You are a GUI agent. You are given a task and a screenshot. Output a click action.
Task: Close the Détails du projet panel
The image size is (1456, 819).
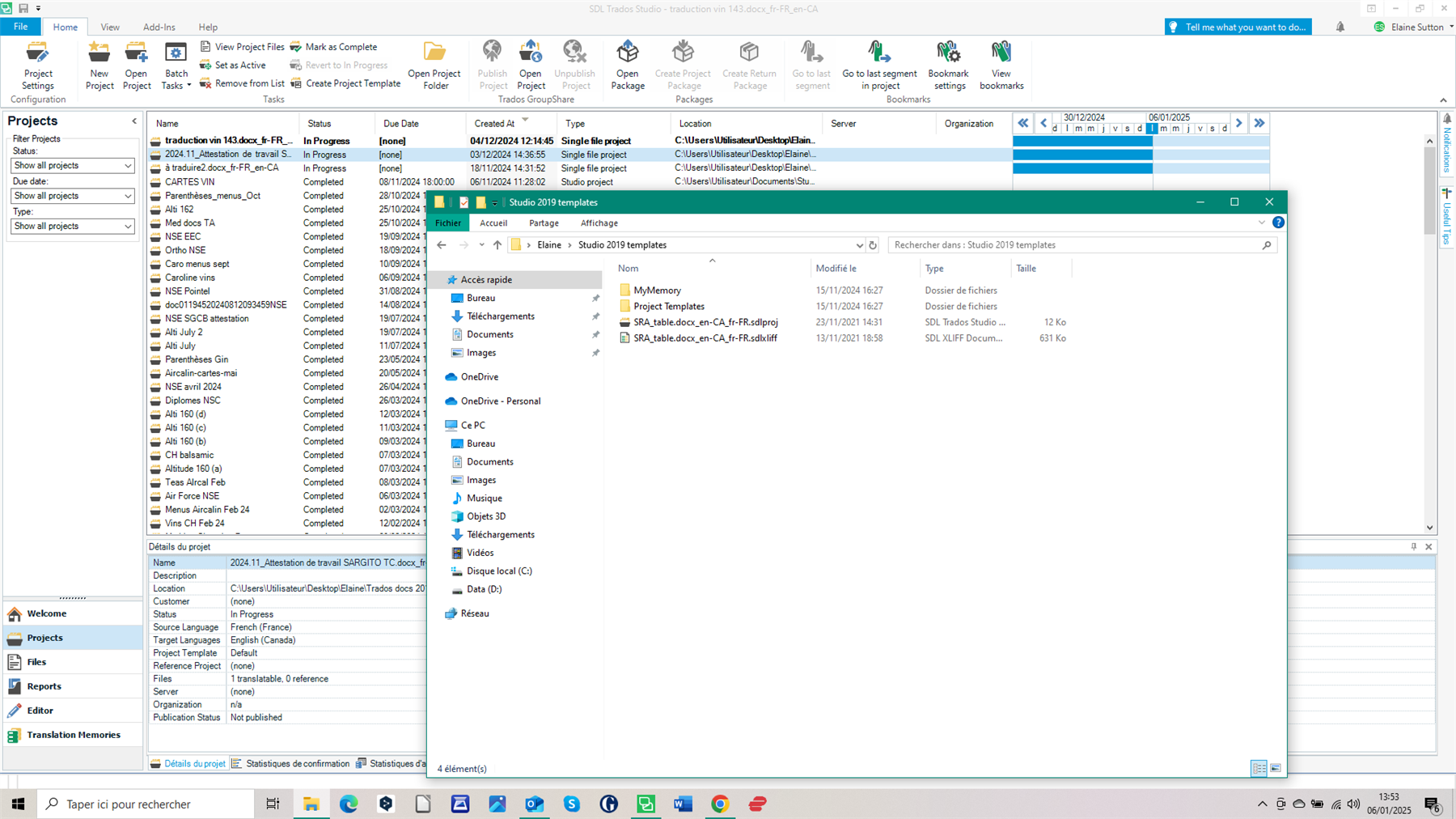(x=1428, y=547)
